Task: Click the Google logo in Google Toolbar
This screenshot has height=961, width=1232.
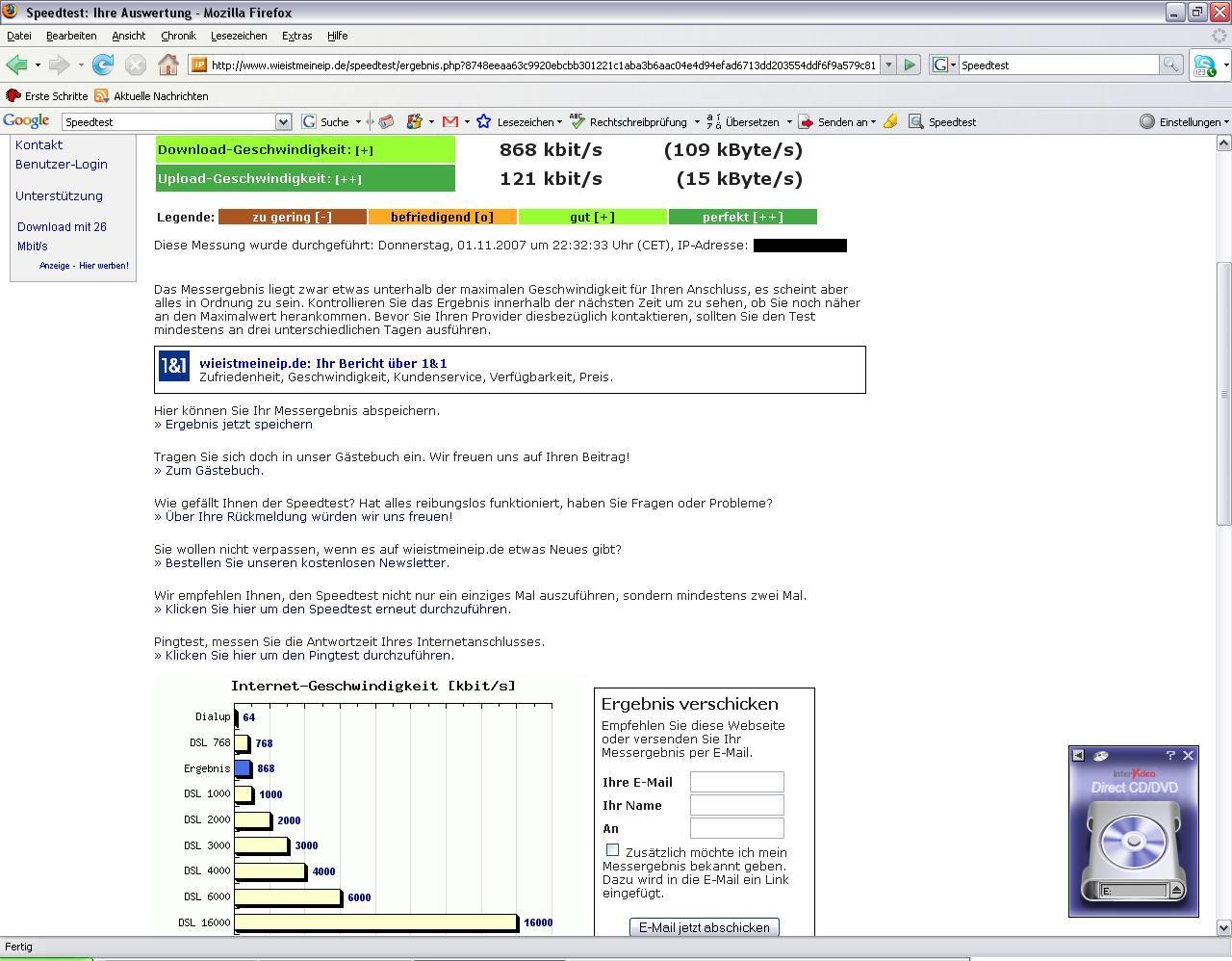Action: tap(26, 121)
